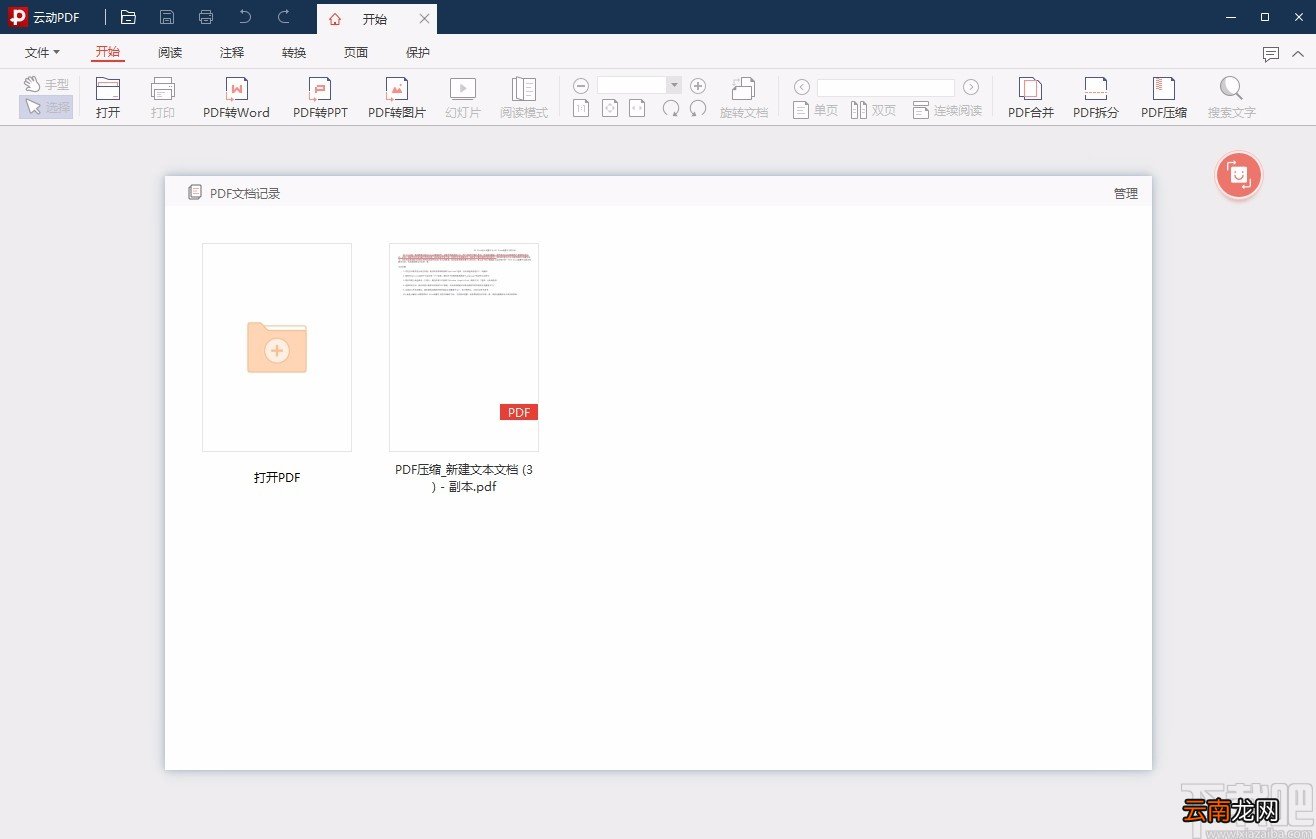Click the 管理 link in the records panel
The image size is (1316, 839).
[1126, 194]
